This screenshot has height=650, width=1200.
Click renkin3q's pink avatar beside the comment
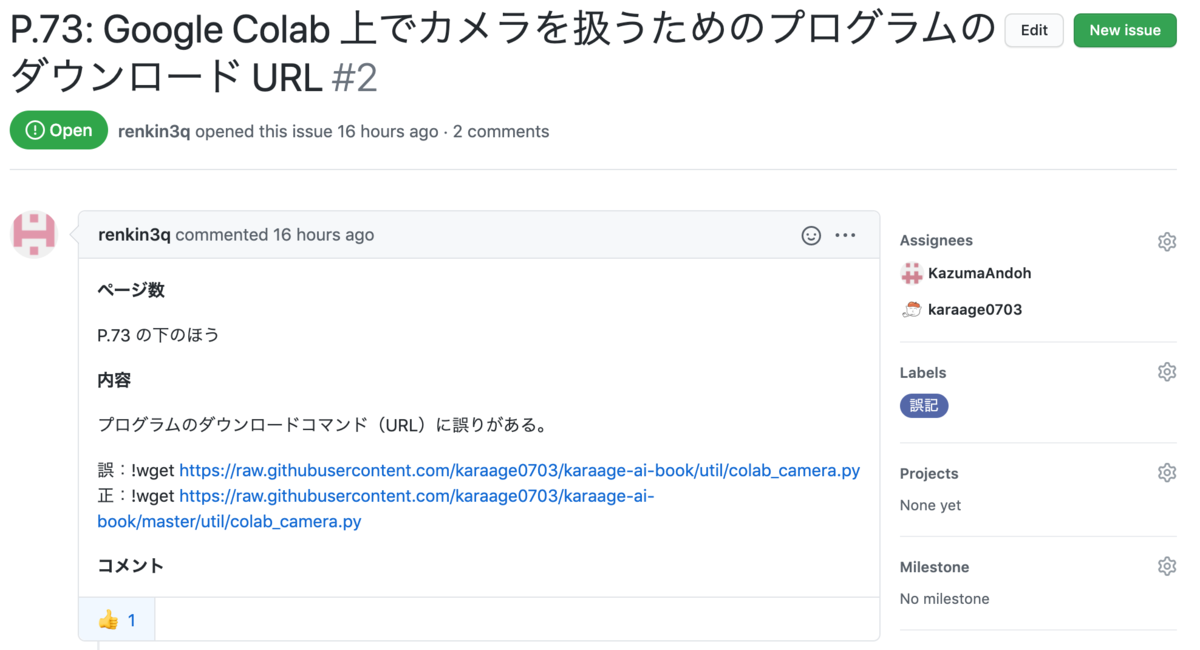point(34,234)
